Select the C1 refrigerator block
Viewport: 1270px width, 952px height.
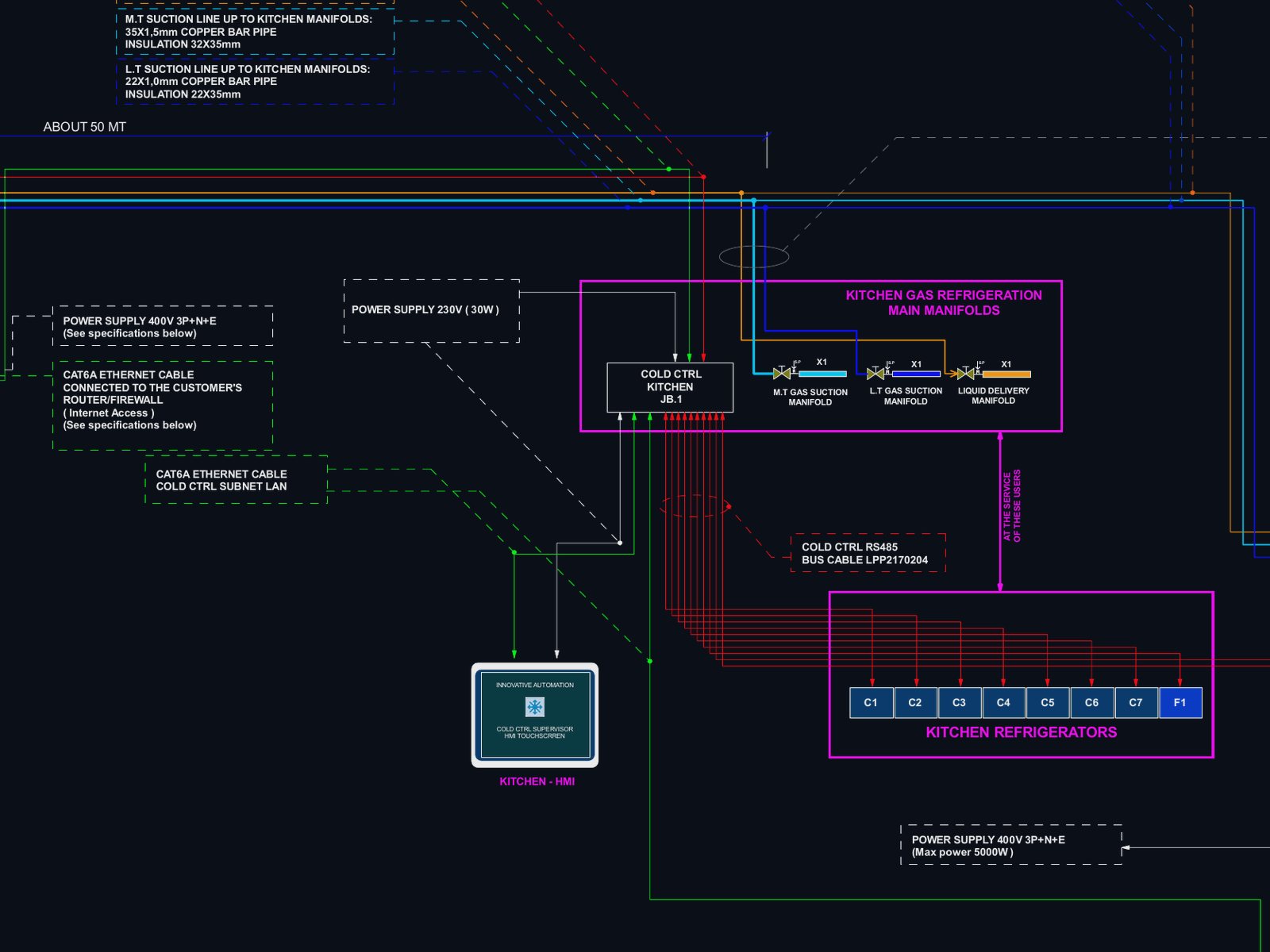[x=871, y=703]
